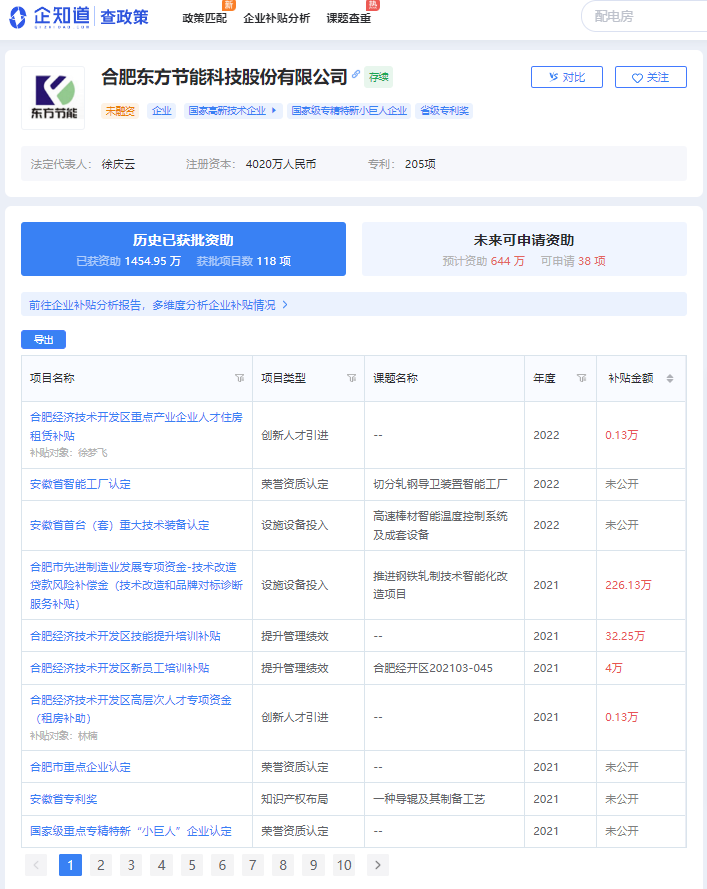This screenshot has width=707, height=889.
Task: Open 合肥经济技术开发区高层次人才专项资金 link
Action: (x=131, y=709)
